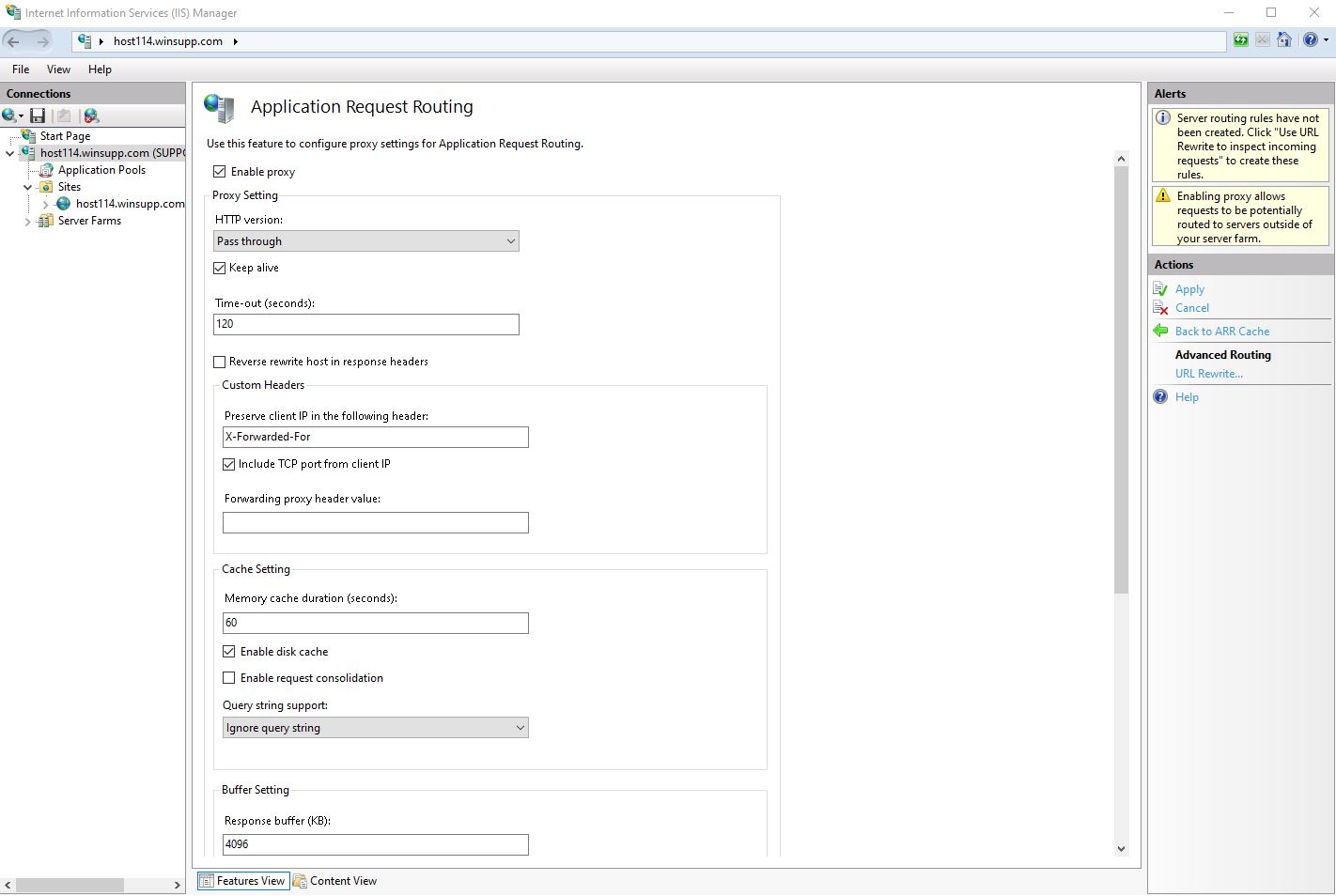Open the Help toolbar dropdown arrow

pos(1326,40)
